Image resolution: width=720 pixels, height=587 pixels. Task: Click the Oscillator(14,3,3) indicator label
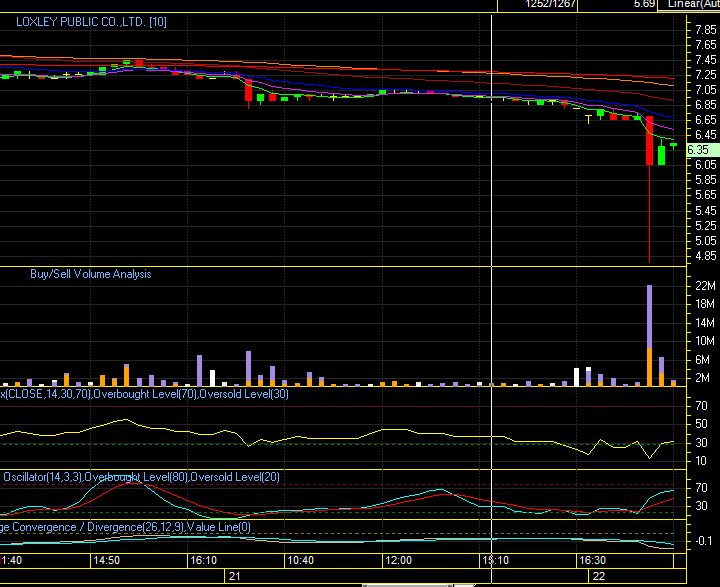click(141, 477)
